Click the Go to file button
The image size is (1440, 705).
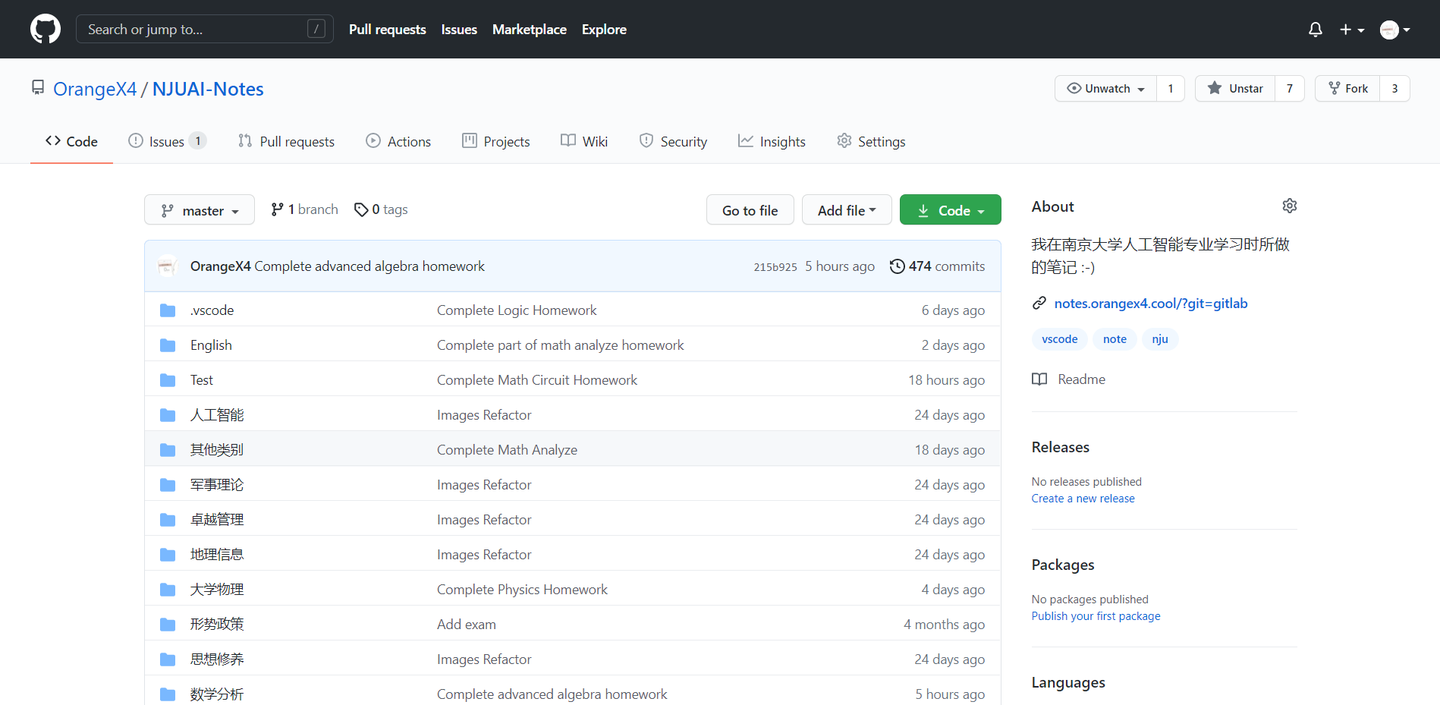tap(750, 210)
